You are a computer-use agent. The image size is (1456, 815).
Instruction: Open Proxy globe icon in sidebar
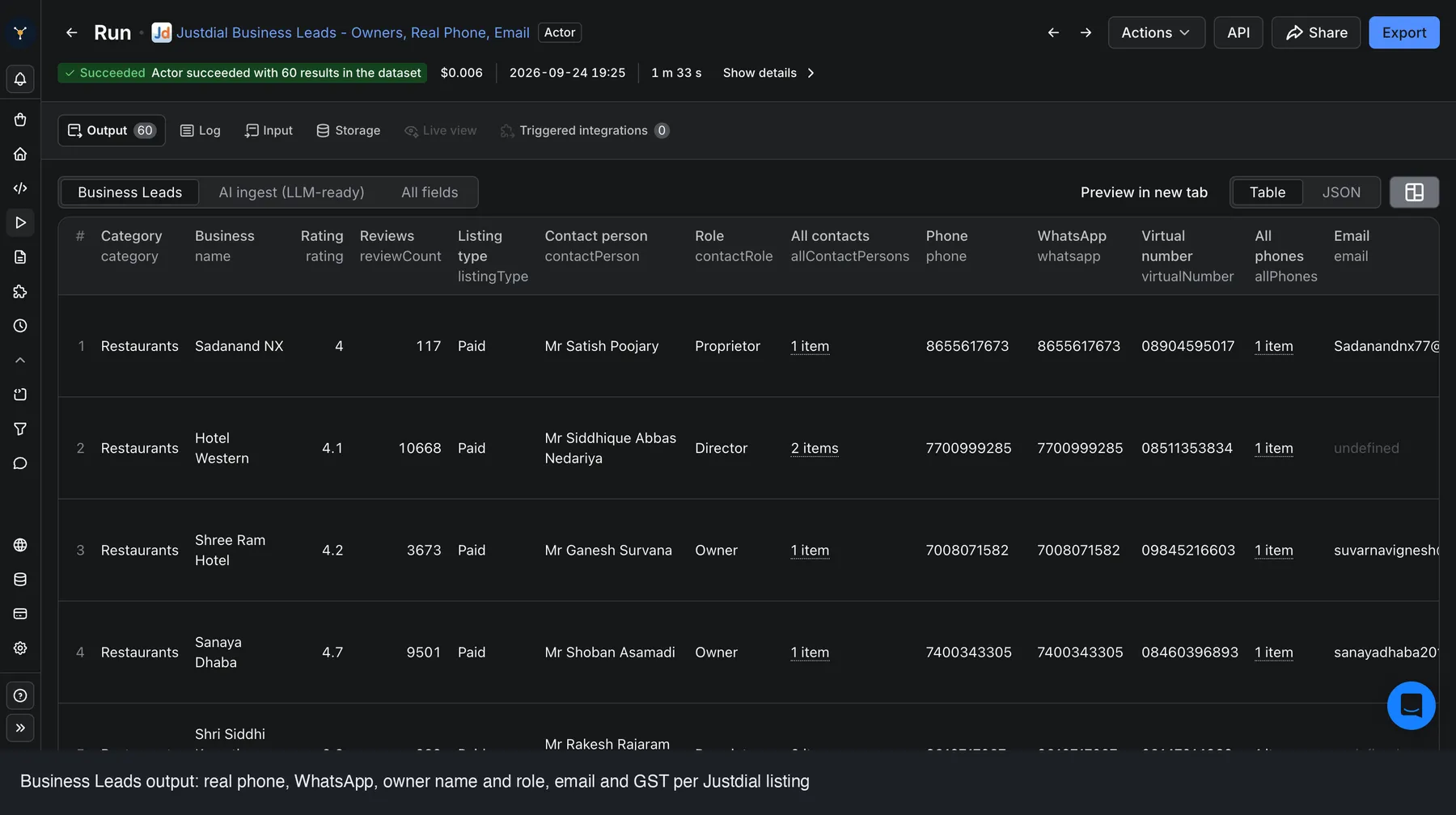(20, 545)
